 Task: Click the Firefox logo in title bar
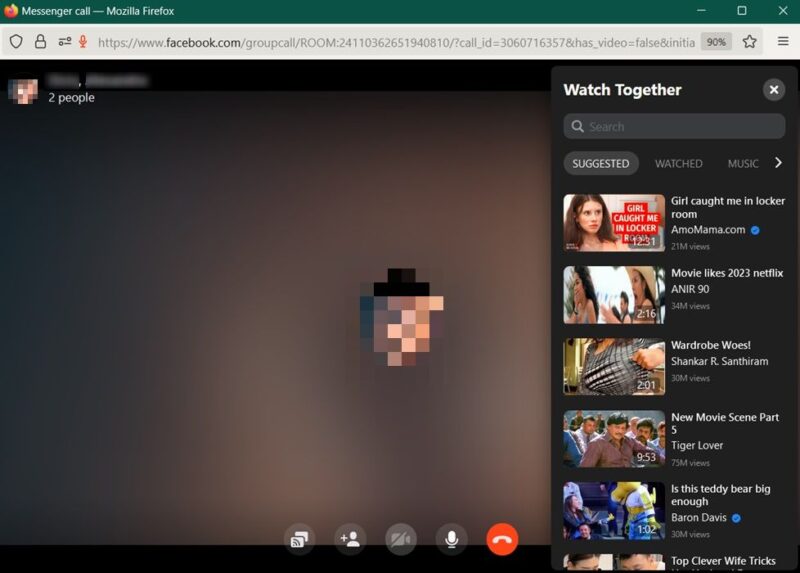click(10, 11)
